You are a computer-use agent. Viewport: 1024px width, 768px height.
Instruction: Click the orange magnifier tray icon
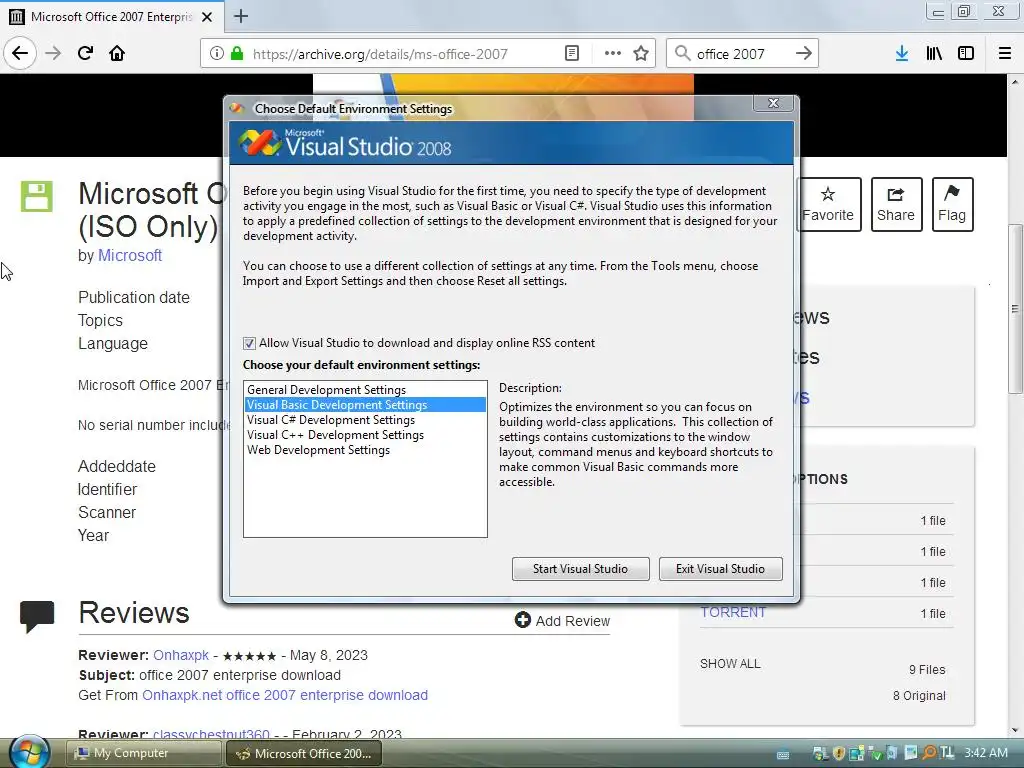[x=929, y=754]
